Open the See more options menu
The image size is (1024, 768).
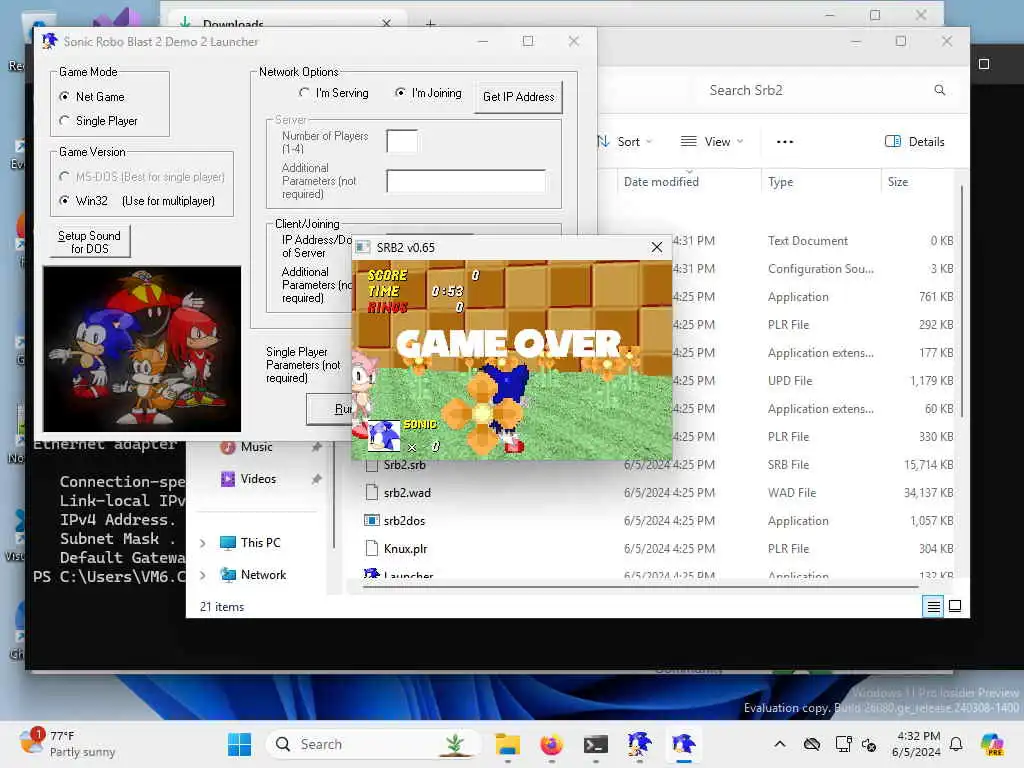(x=784, y=142)
